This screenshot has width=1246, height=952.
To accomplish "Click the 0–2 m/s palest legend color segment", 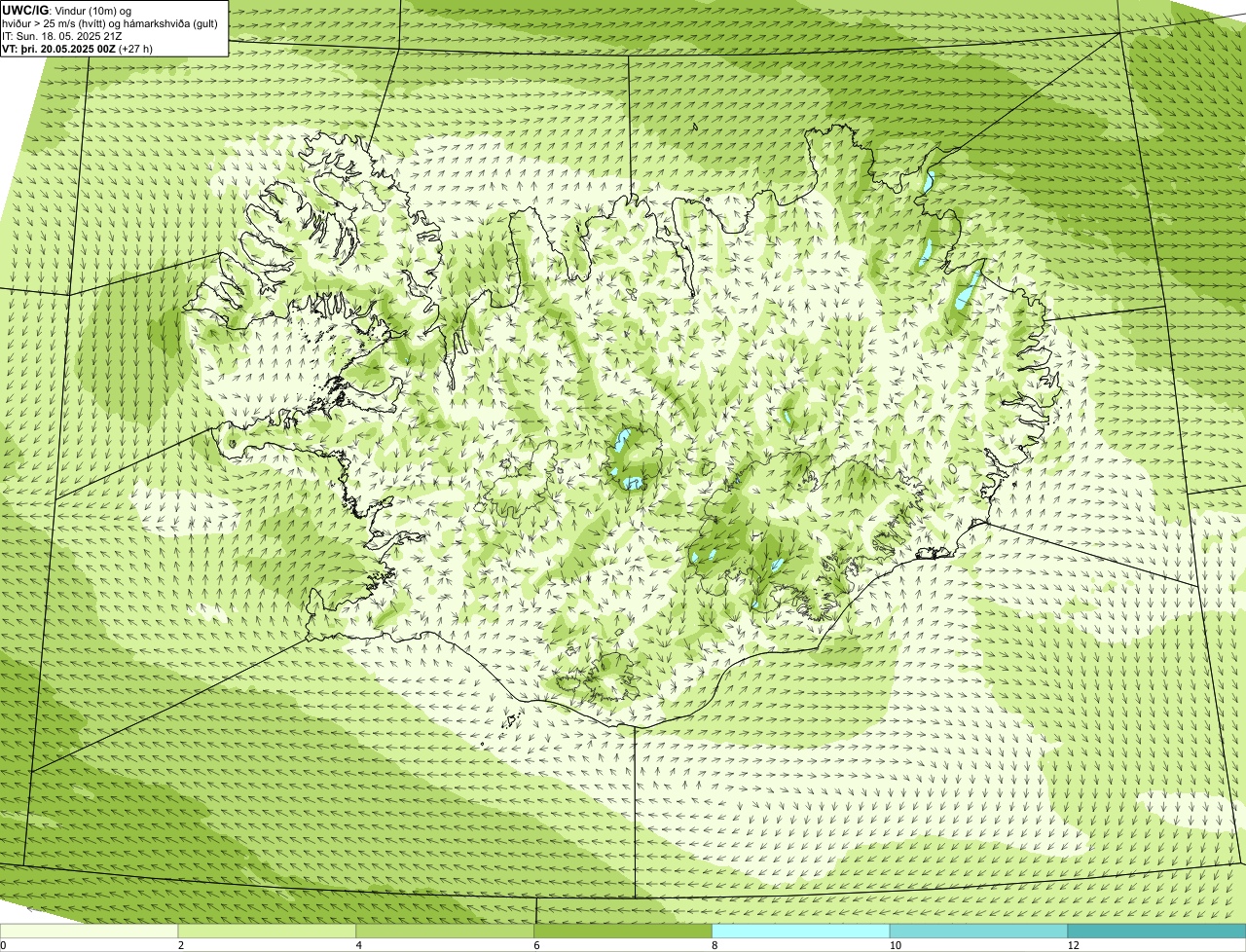I will [x=89, y=932].
